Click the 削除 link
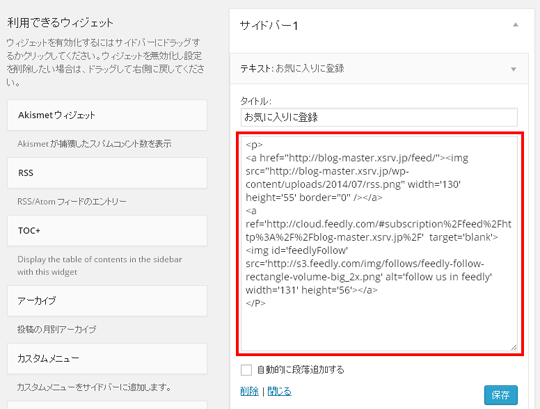This screenshot has height=409, width=540. [x=249, y=391]
